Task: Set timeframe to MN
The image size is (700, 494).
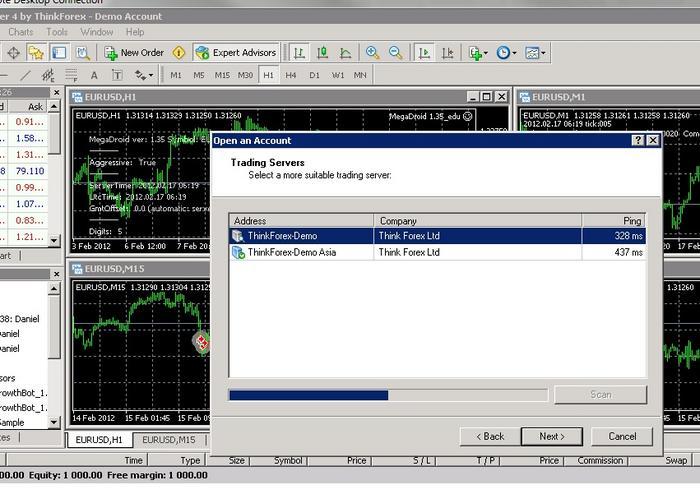Action: click(x=360, y=75)
